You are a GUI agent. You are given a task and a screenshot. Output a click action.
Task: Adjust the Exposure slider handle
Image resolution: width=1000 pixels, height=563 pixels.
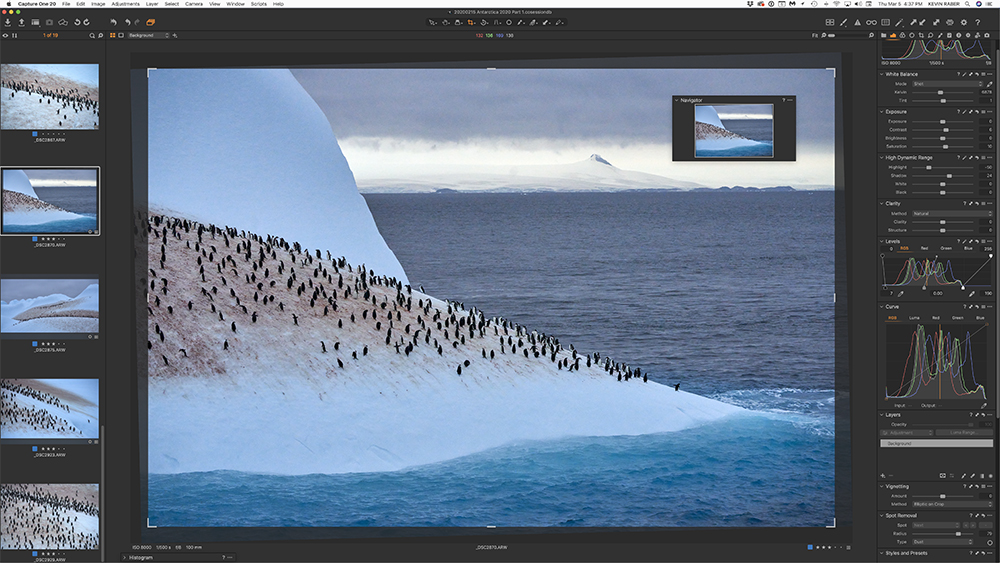tap(944, 121)
